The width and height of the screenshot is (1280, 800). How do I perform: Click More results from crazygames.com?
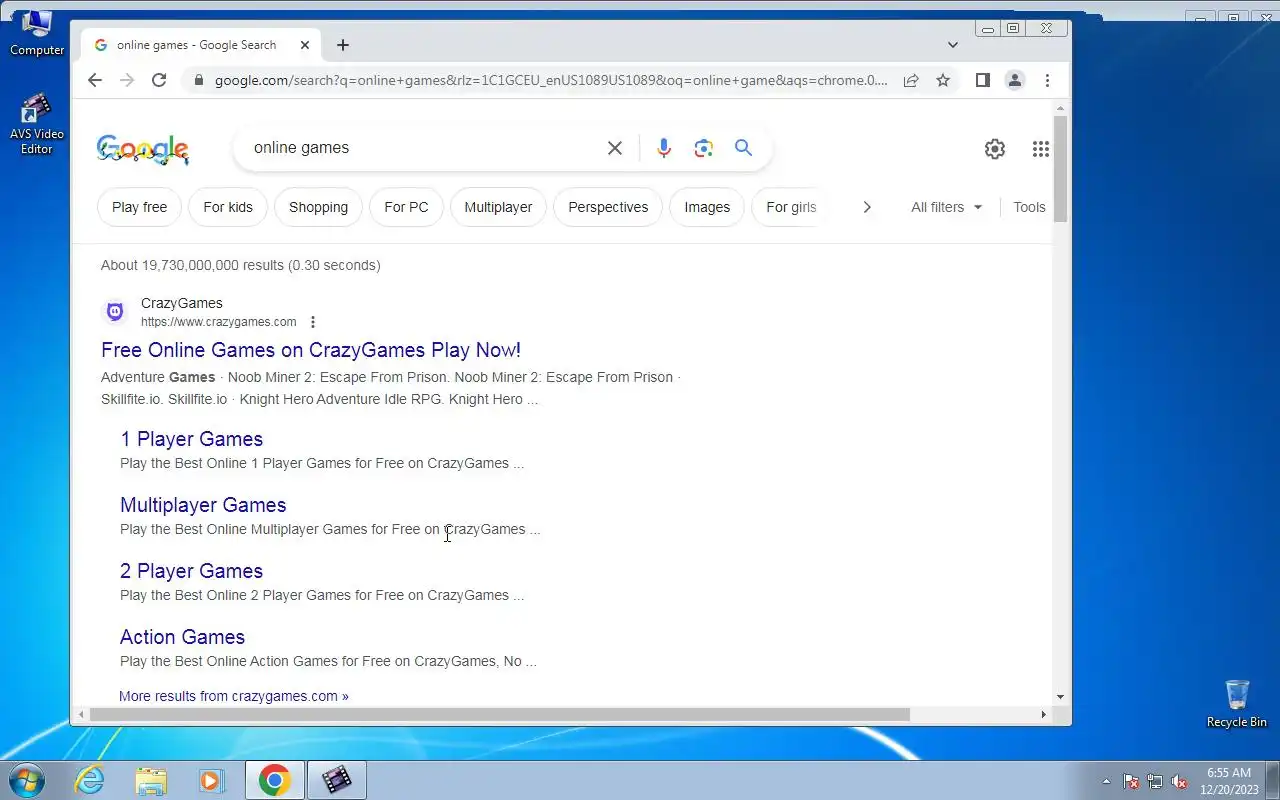234,696
